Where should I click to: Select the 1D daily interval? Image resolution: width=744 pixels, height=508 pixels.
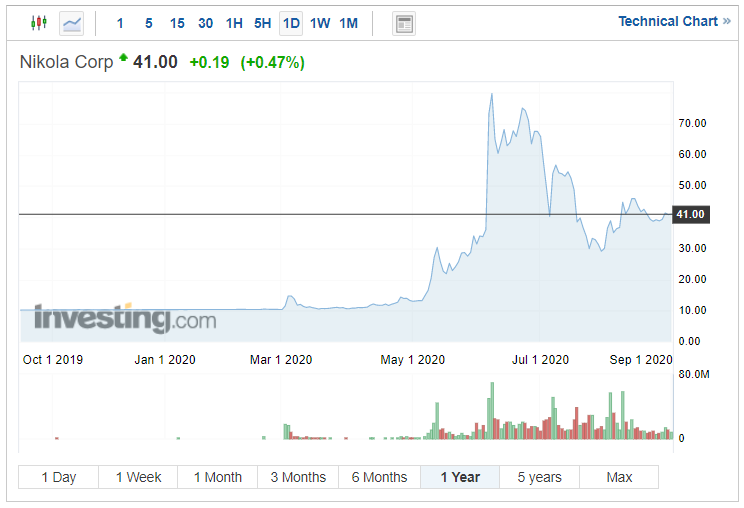click(x=291, y=23)
